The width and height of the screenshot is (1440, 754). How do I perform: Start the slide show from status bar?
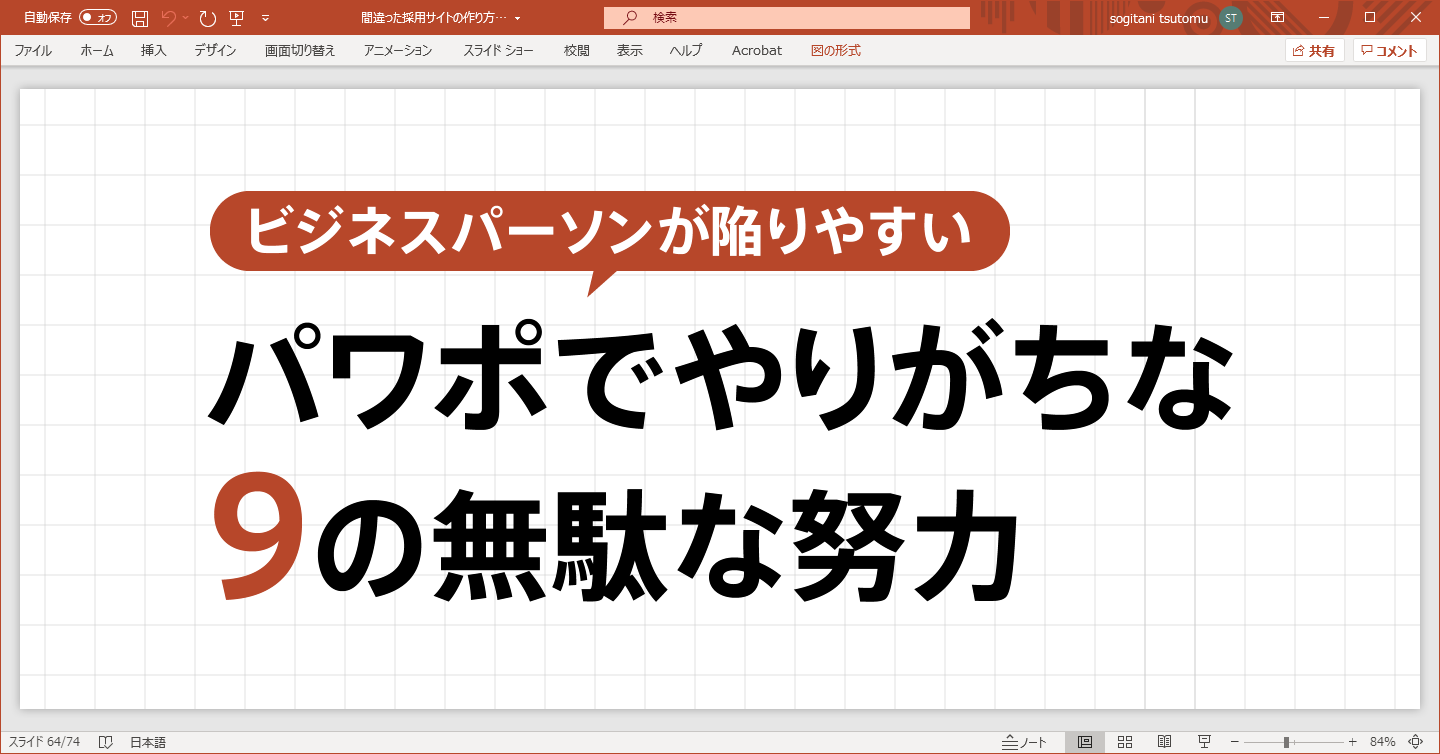[x=1204, y=741]
